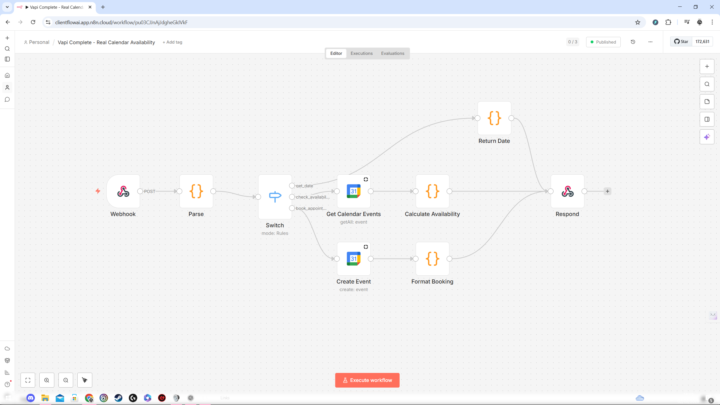The height and width of the screenshot is (405, 720).
Task: Open Steam from the taskbar
Action: coord(118,398)
